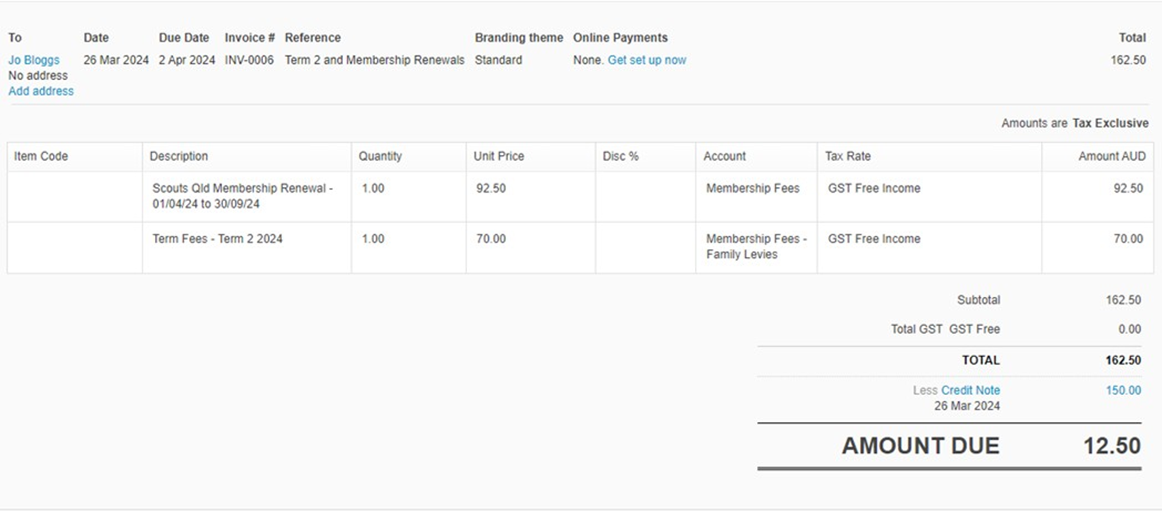Click the Quantity column header
This screenshot has height=511, width=1162.
click(x=380, y=156)
